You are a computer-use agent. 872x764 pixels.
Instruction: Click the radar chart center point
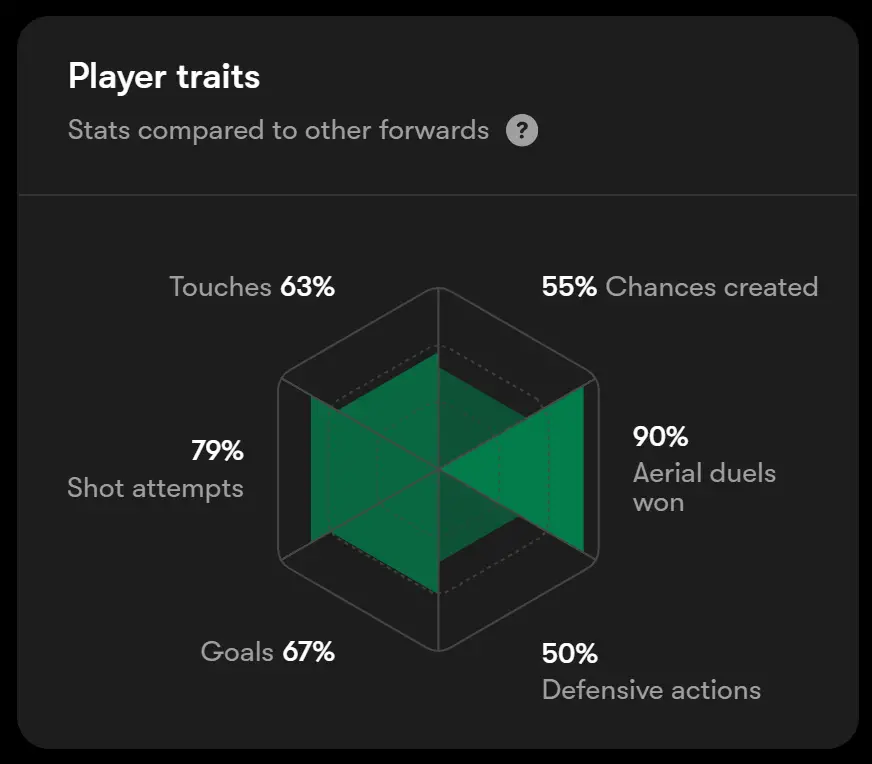pos(439,469)
